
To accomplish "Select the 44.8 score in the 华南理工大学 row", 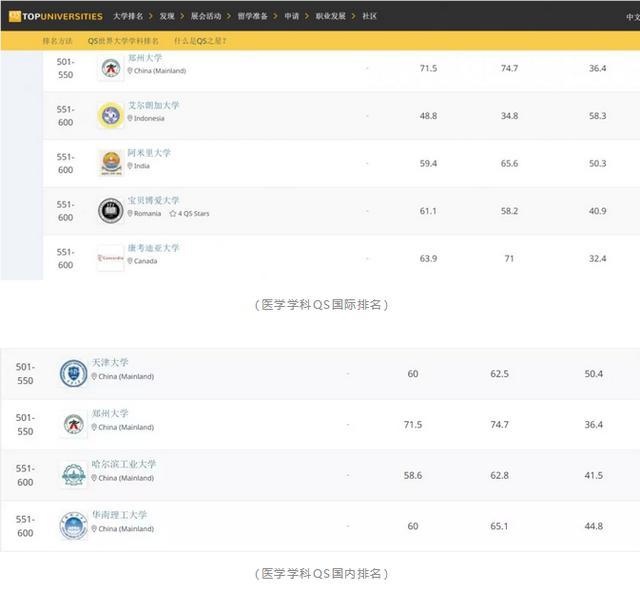I will 593,526.
